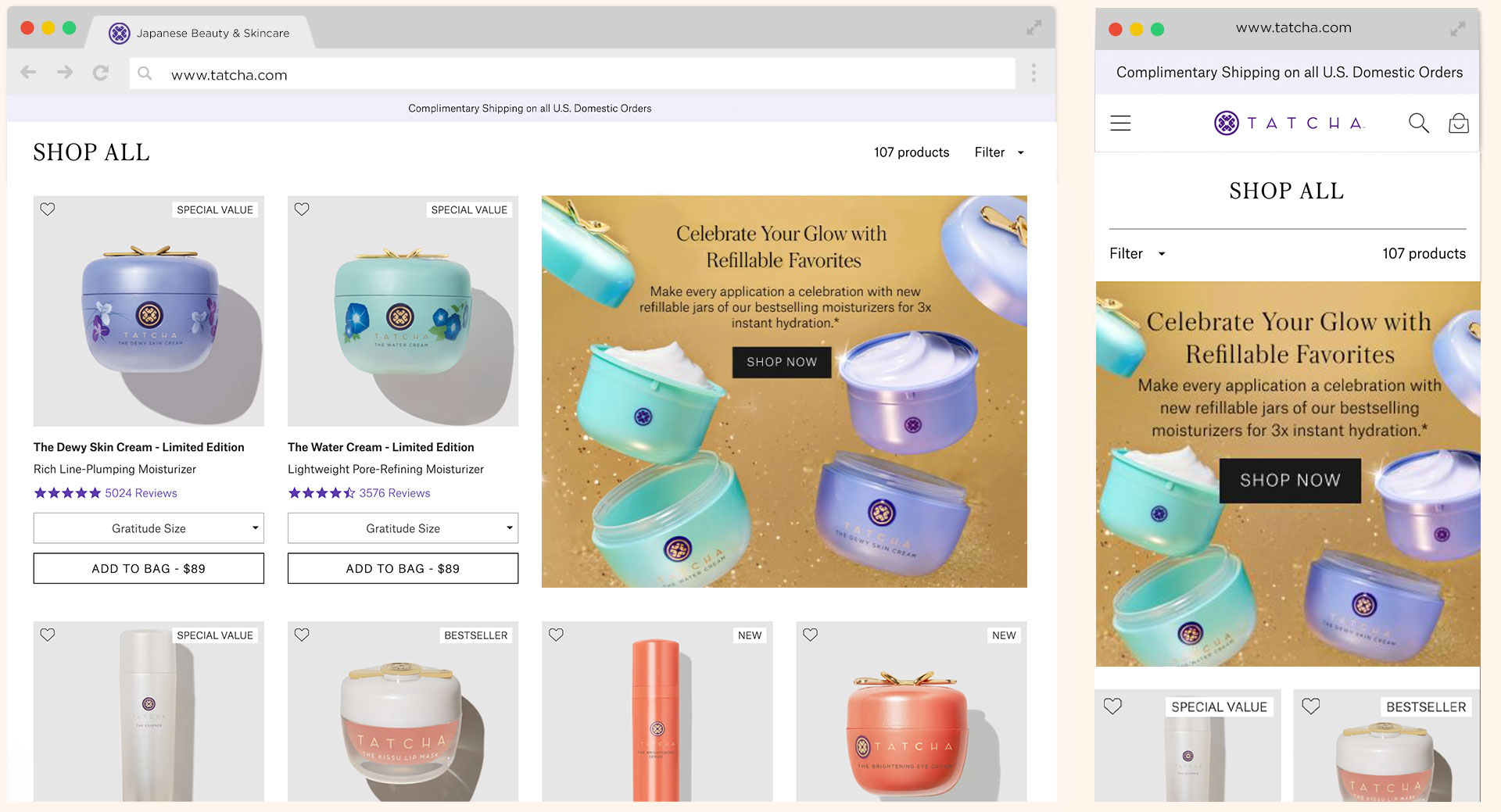Open the hamburger menu in mobile view

(x=1120, y=123)
